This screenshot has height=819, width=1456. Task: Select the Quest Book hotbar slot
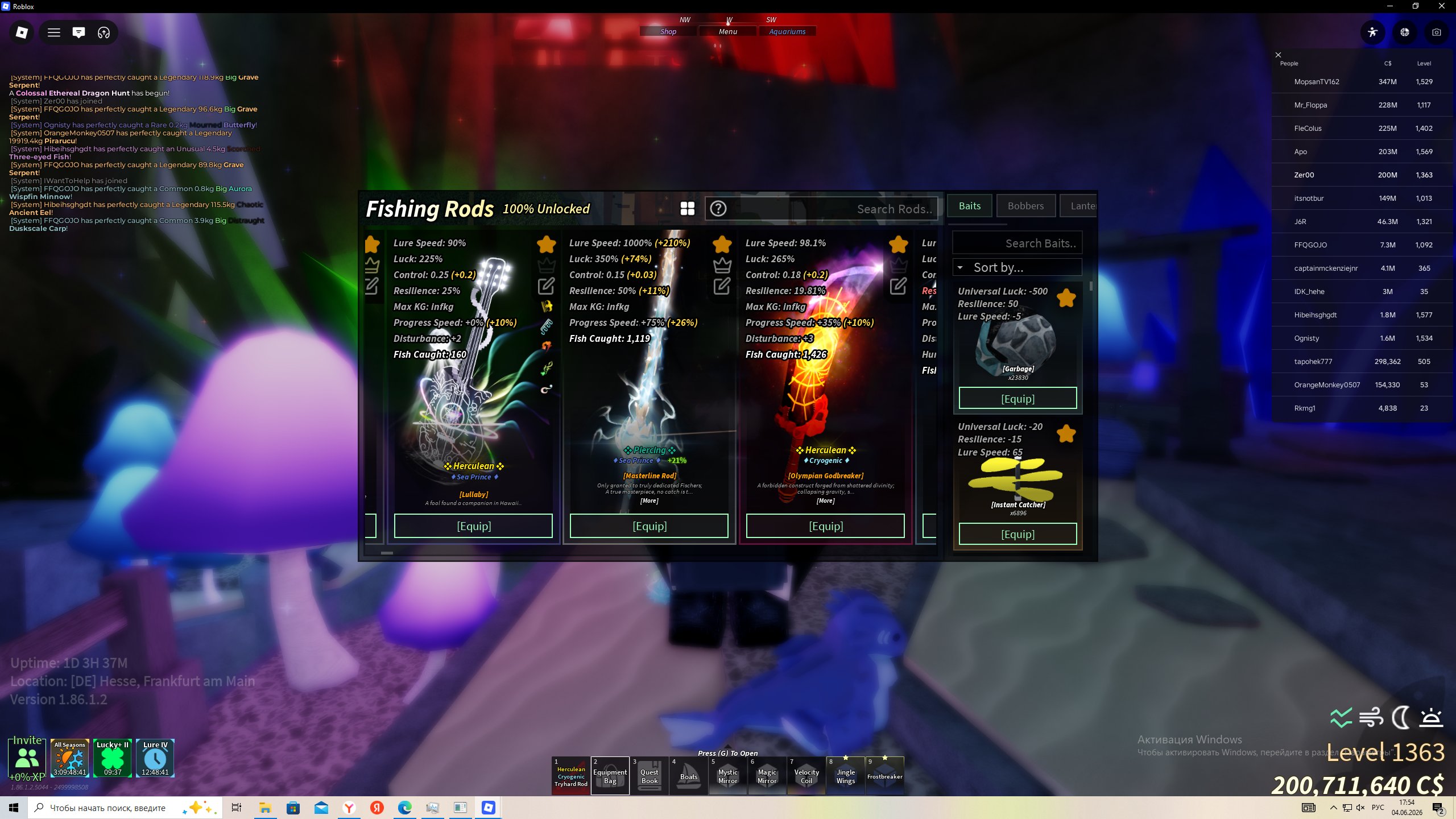(650, 776)
